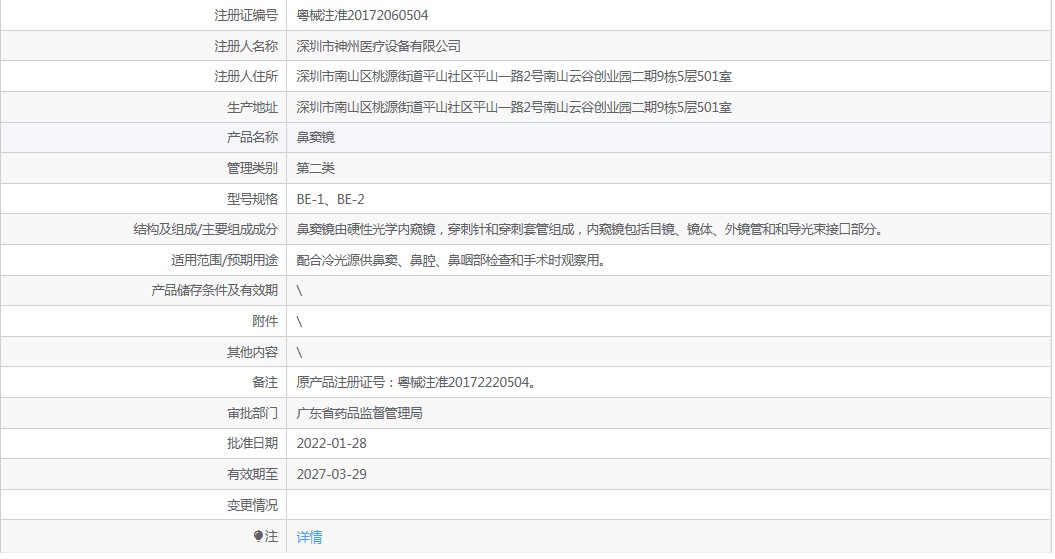Click the 审批部门 row label

tap(252, 413)
